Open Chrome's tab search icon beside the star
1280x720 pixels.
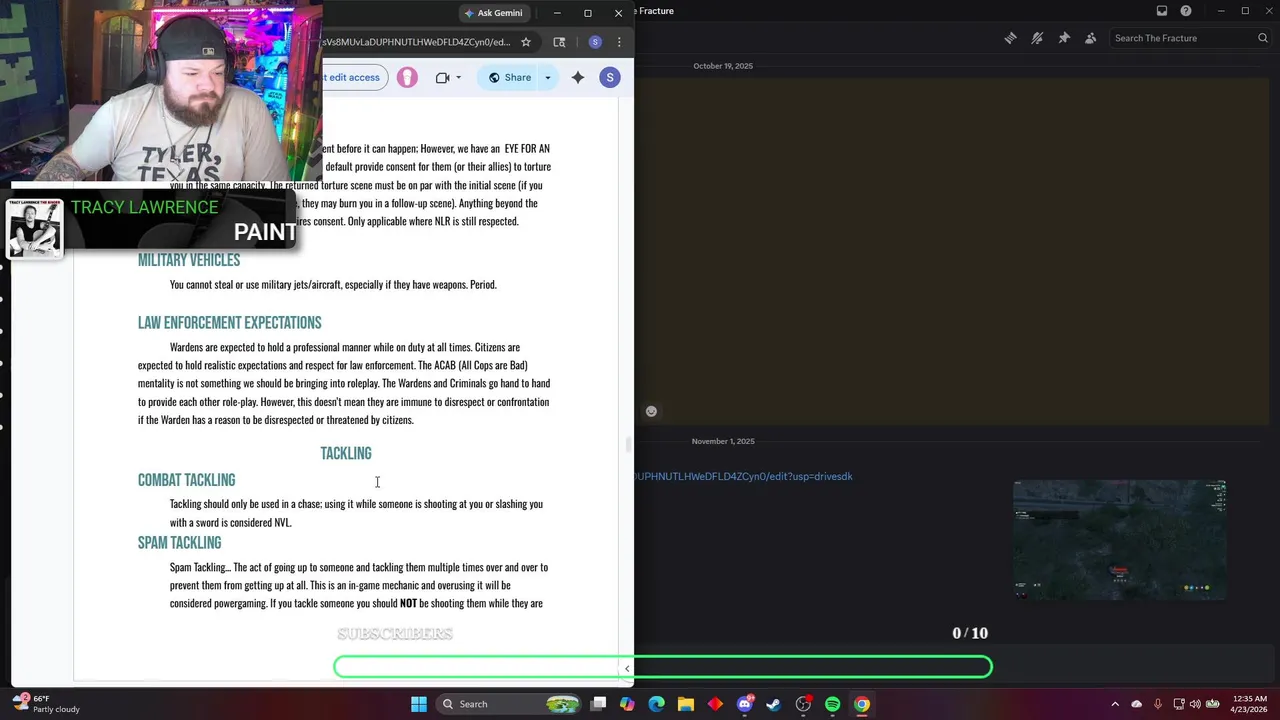[x=559, y=42]
